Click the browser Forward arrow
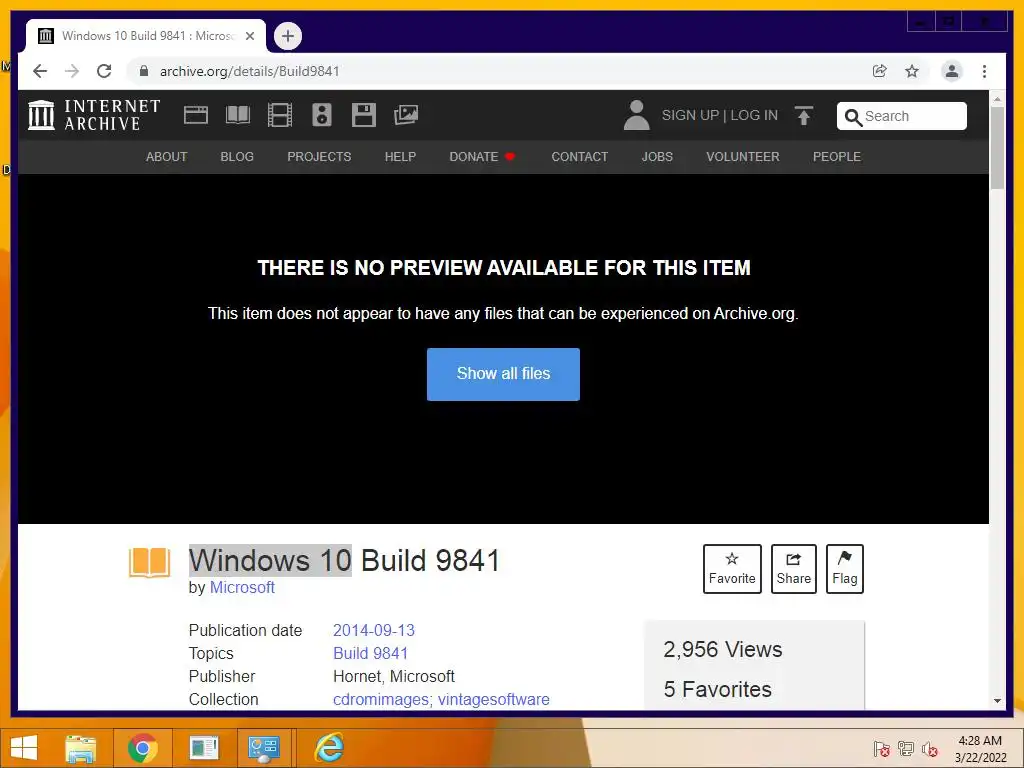1024x768 pixels. [x=72, y=71]
